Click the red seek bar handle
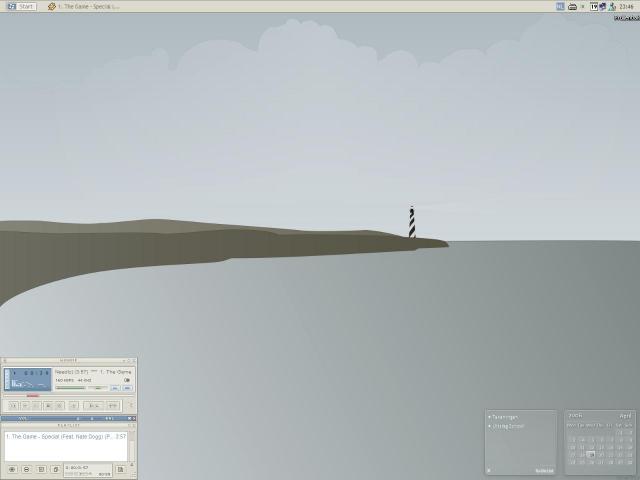640x480 pixels. pos(33,396)
